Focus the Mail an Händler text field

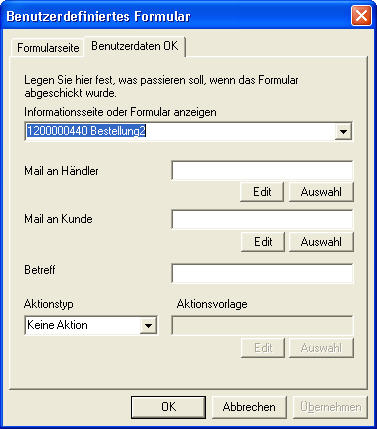(262, 170)
